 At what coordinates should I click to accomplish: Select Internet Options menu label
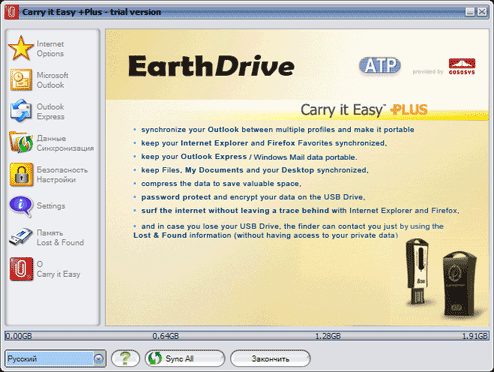[x=50, y=49]
